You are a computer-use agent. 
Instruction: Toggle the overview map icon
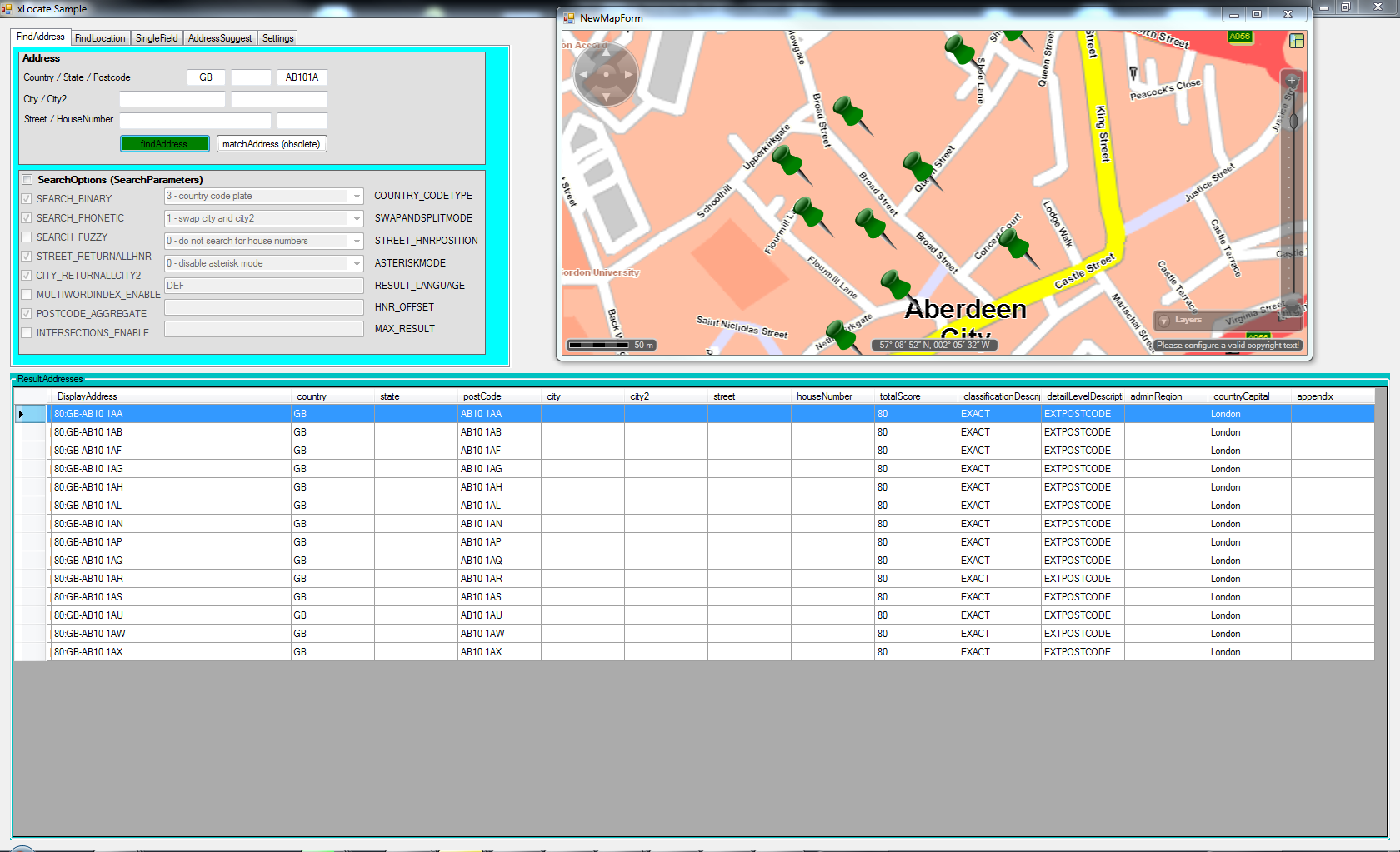[x=1296, y=41]
